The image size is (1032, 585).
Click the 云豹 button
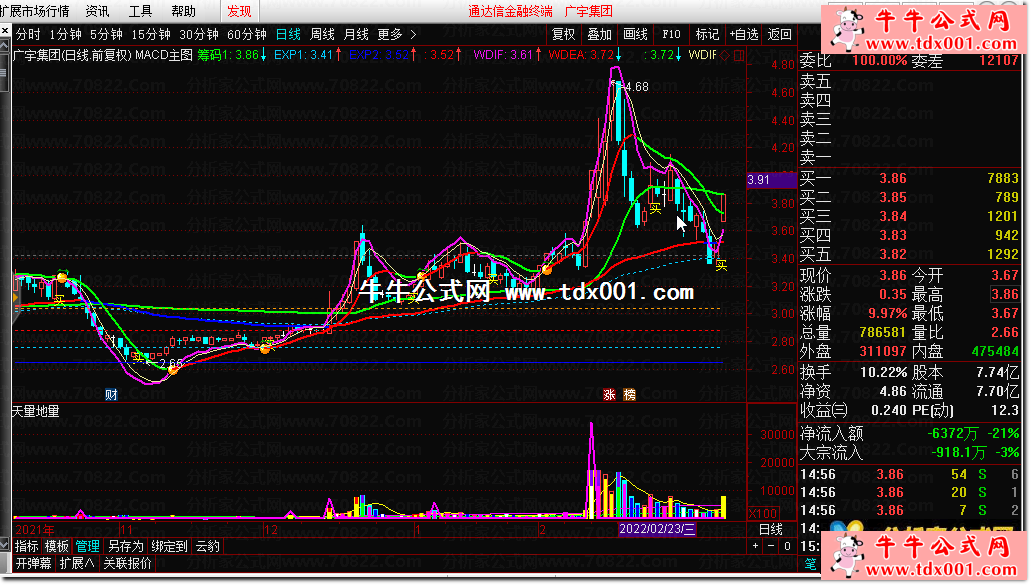[207, 546]
